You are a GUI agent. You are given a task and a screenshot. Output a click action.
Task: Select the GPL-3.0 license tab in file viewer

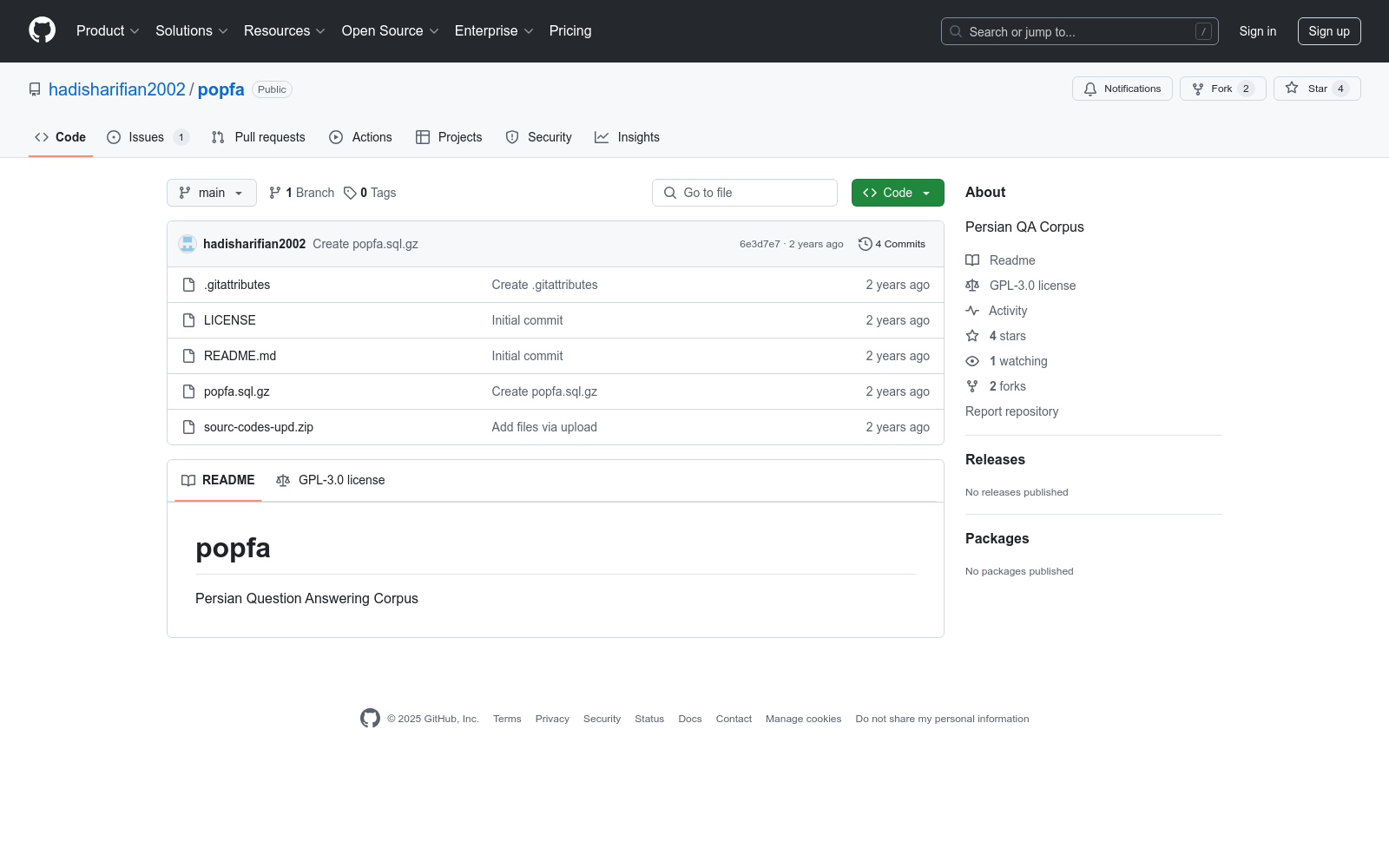331,480
